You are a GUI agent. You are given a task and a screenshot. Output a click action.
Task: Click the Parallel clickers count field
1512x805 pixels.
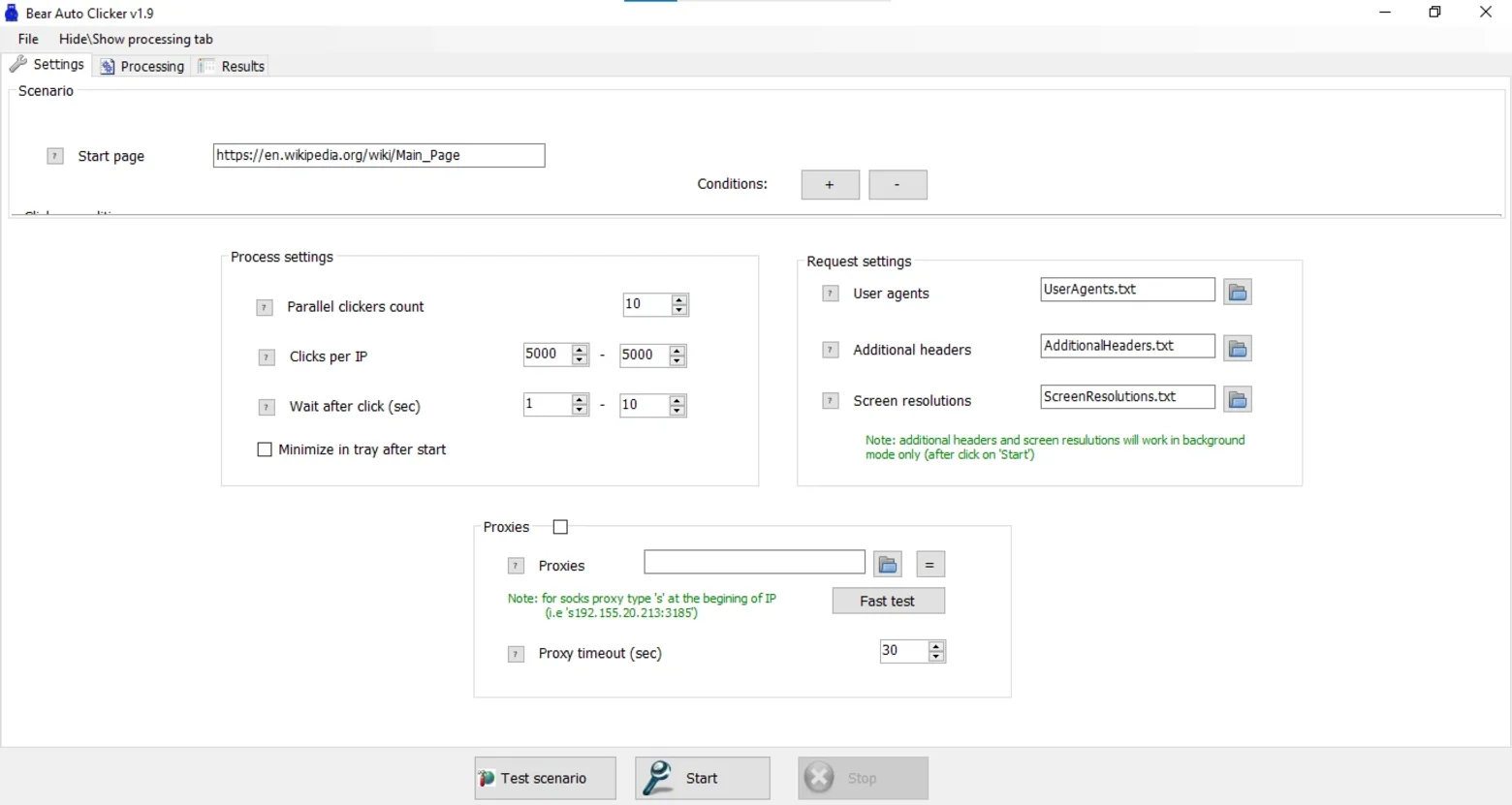[x=646, y=304]
